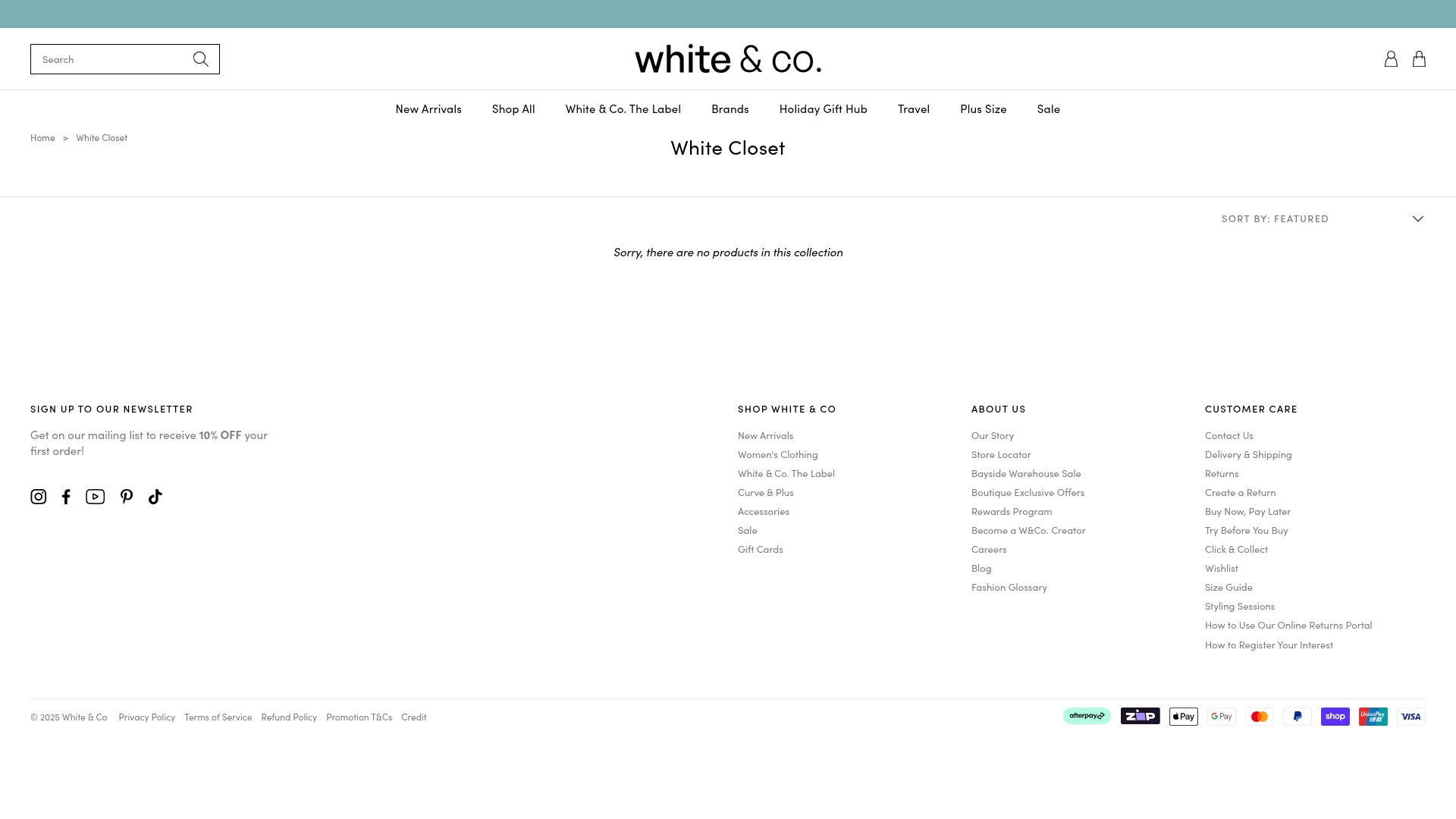Visit the Instagram icon link
Viewport: 1456px width, 819px height.
tap(39, 497)
